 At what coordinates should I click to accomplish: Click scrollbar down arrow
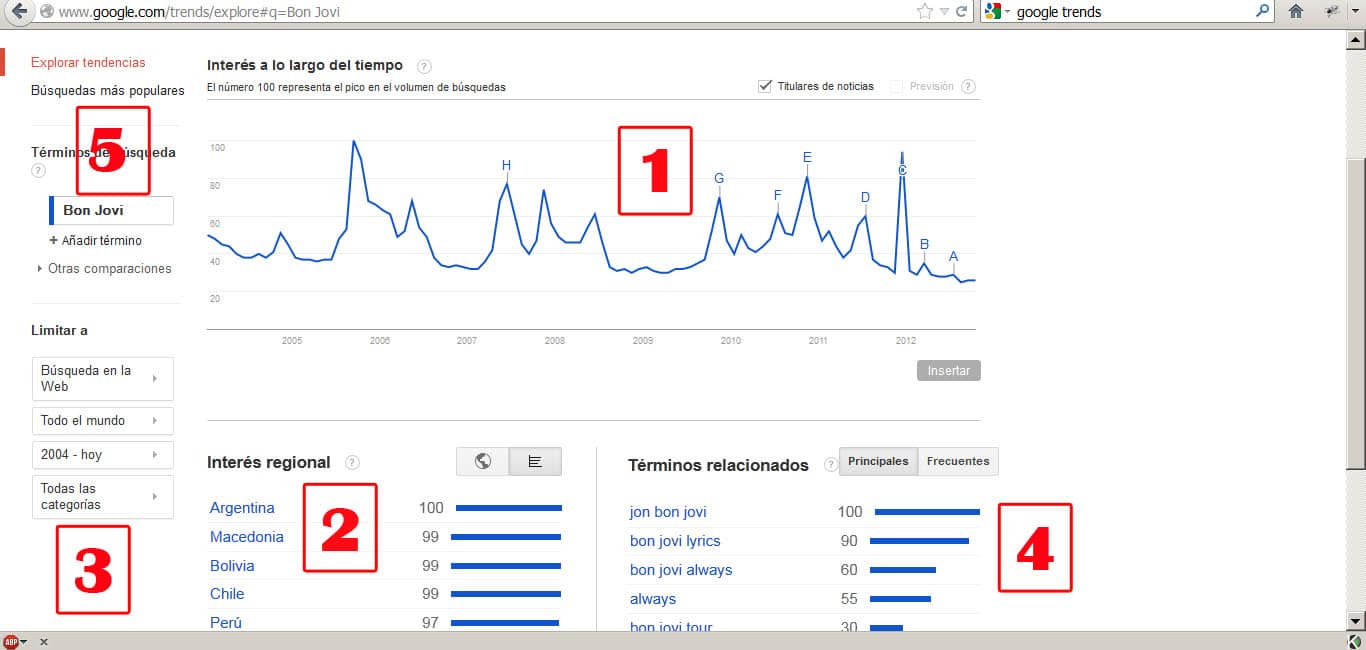[1355, 621]
